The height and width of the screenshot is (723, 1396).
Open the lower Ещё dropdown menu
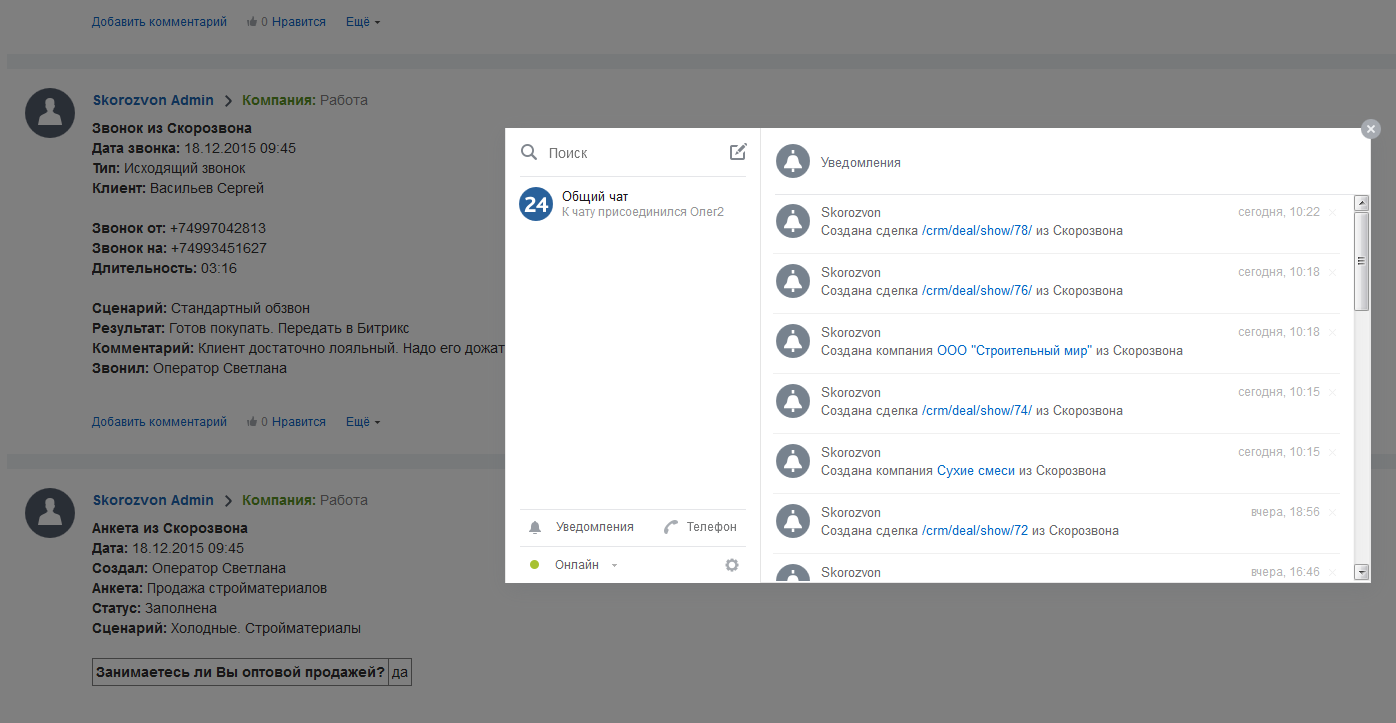coord(363,422)
